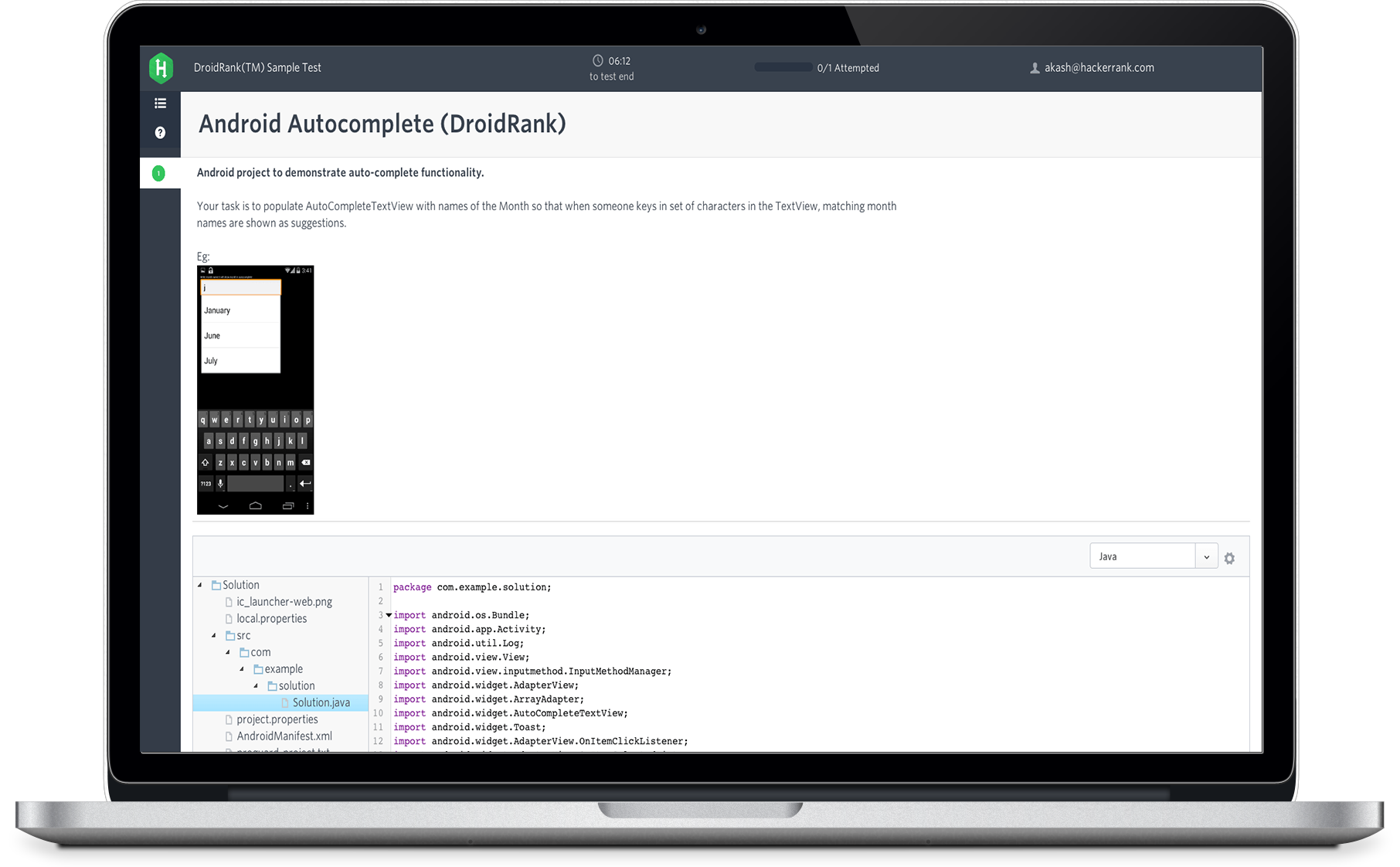
Task: Click the HackerRank logo icon
Action: pos(161,68)
